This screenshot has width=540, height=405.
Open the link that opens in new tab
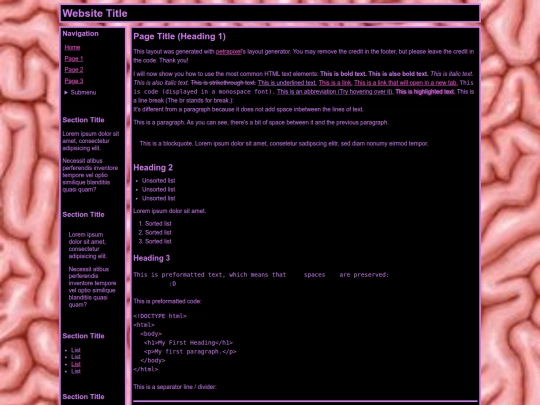click(x=406, y=83)
